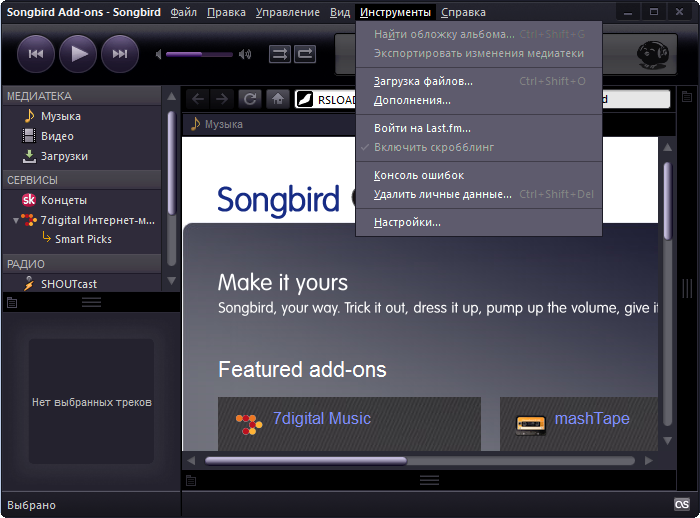Reload the current page
700x518 pixels.
(250, 99)
